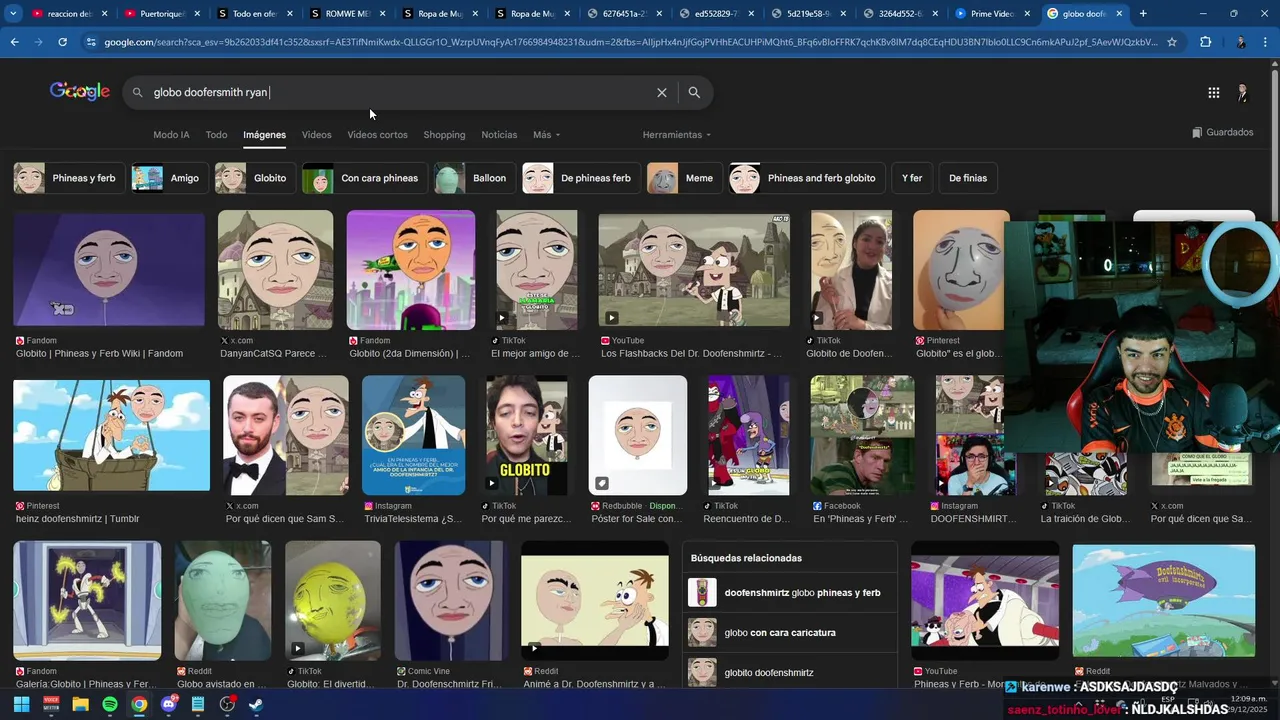
Task: Open related search globo con cara caricatura
Action: 790,633
